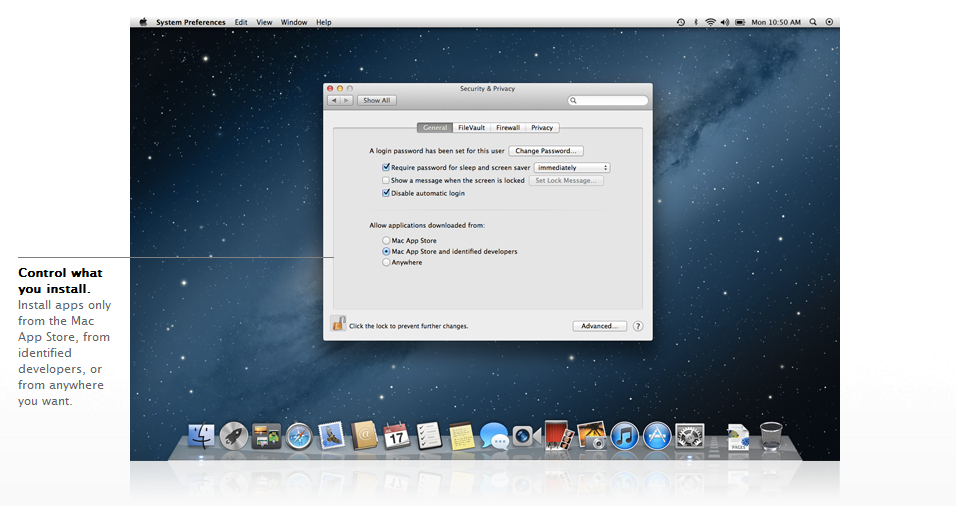Open the Trash in the dock
956x506 pixels.
[771, 437]
